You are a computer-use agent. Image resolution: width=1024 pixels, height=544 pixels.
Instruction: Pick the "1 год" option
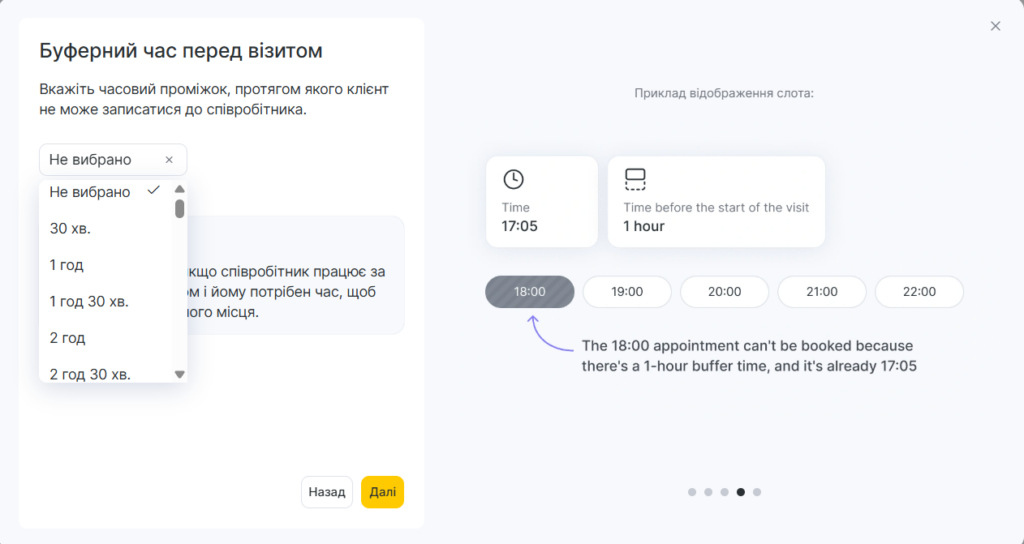click(67, 265)
